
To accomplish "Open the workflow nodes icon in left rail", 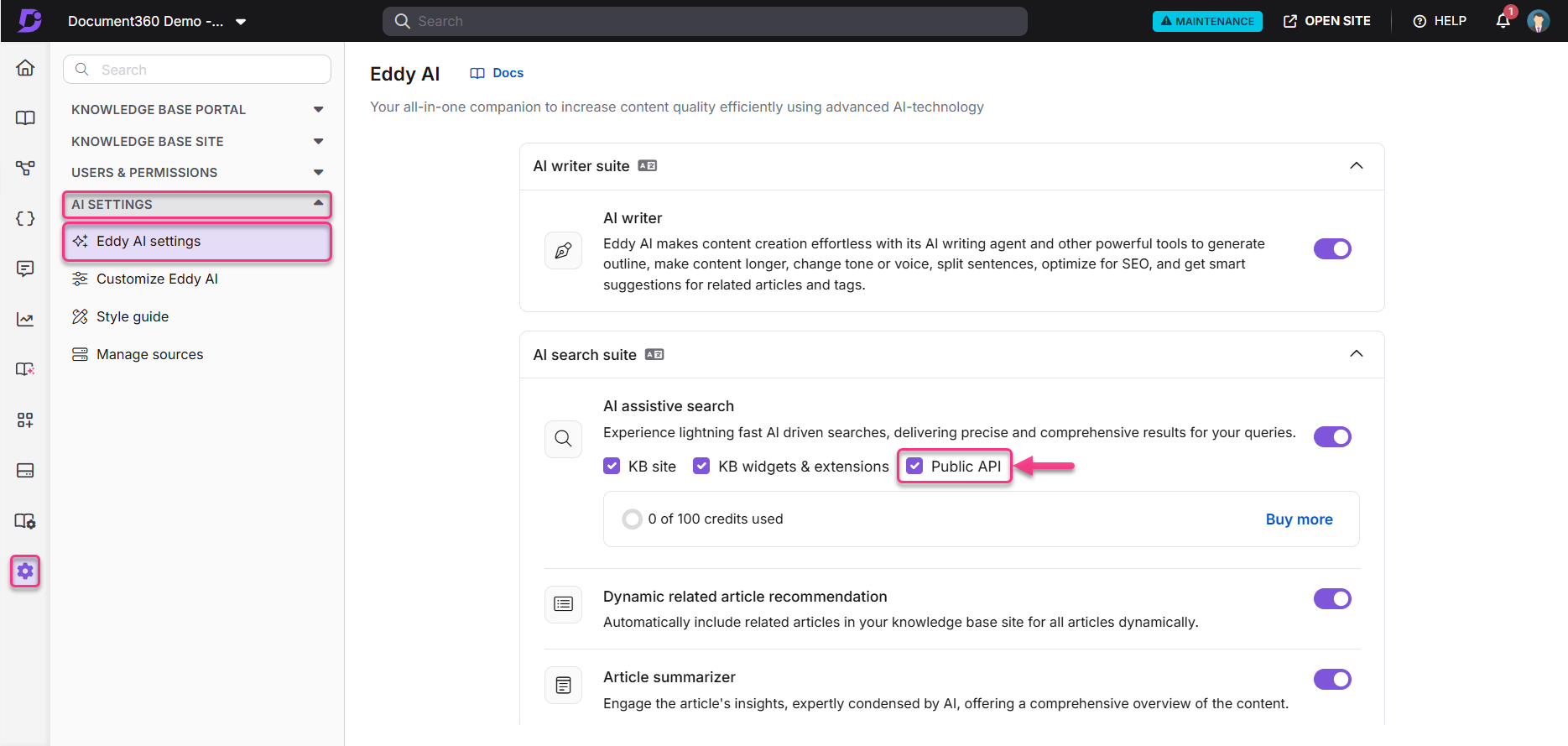I will coord(25,169).
